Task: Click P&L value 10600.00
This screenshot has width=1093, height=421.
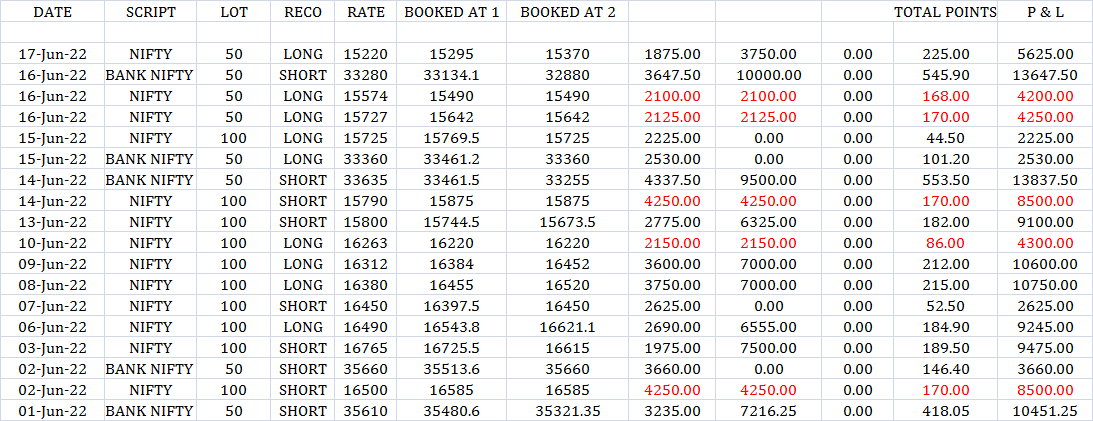Action: [x=1045, y=264]
